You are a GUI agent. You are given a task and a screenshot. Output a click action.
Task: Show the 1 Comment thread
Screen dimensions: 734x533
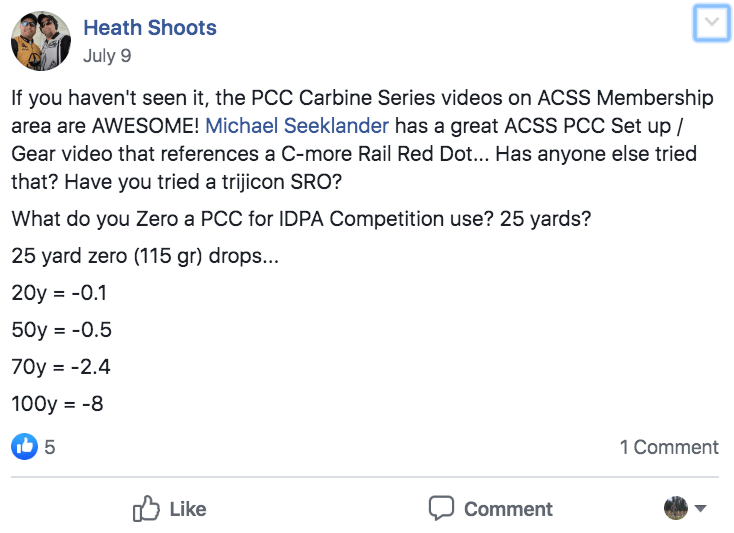669,447
